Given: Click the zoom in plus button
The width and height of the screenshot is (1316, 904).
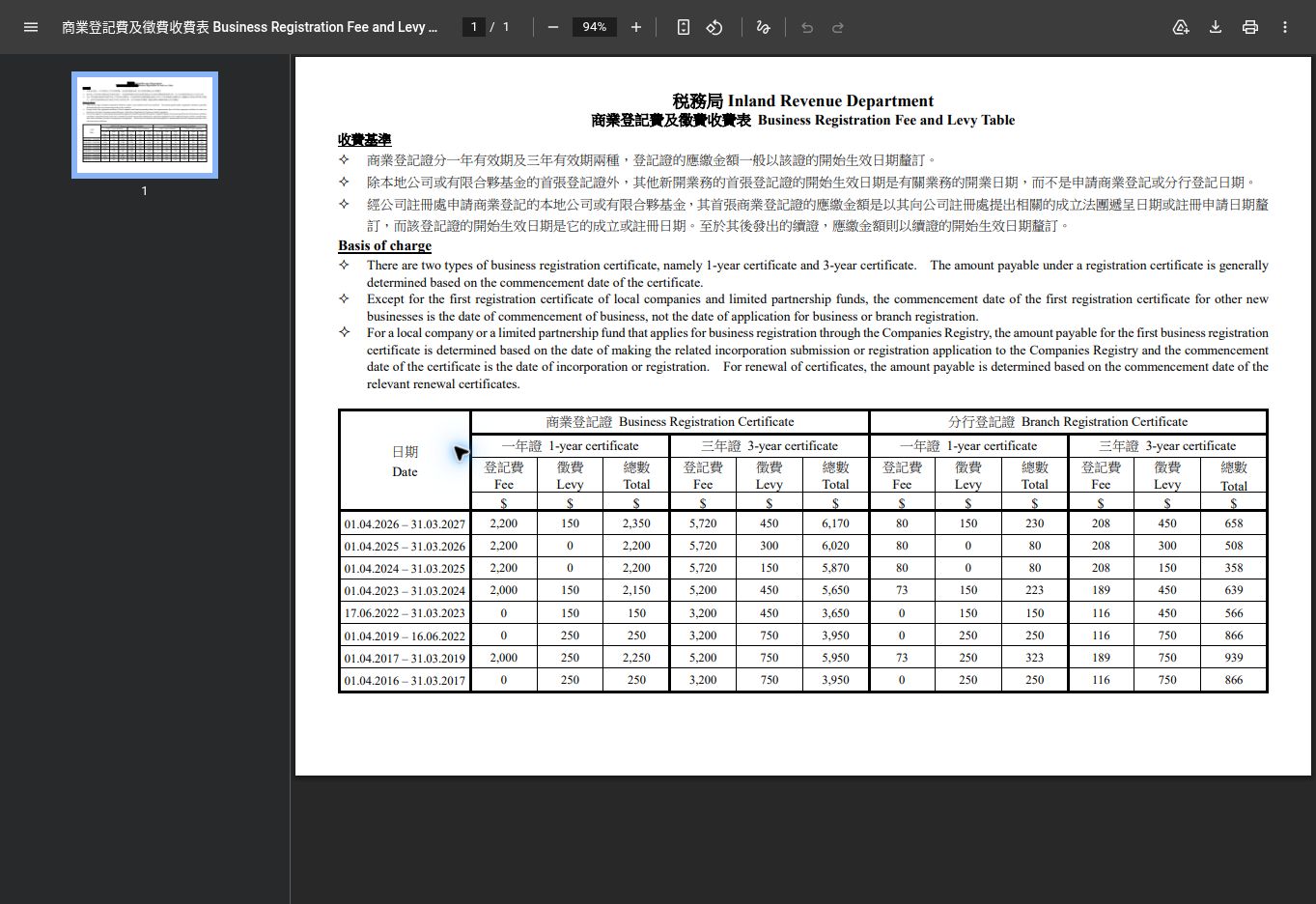Looking at the screenshot, I should click(636, 27).
